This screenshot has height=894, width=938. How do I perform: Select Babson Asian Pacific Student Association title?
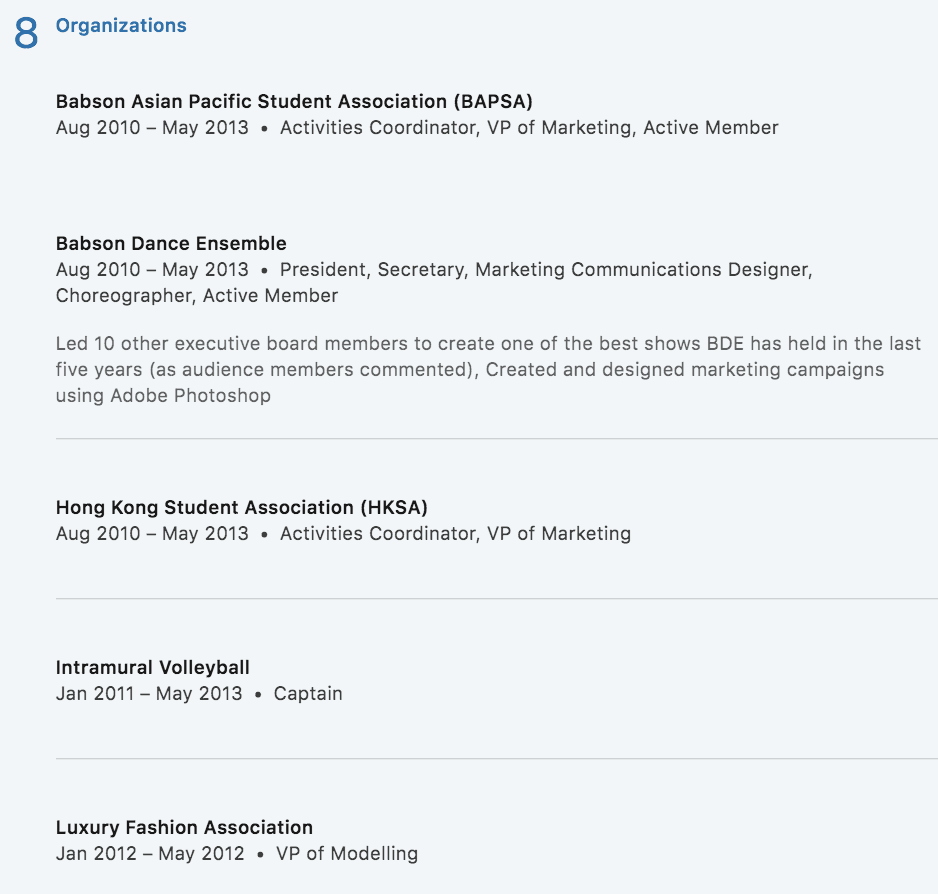294,102
